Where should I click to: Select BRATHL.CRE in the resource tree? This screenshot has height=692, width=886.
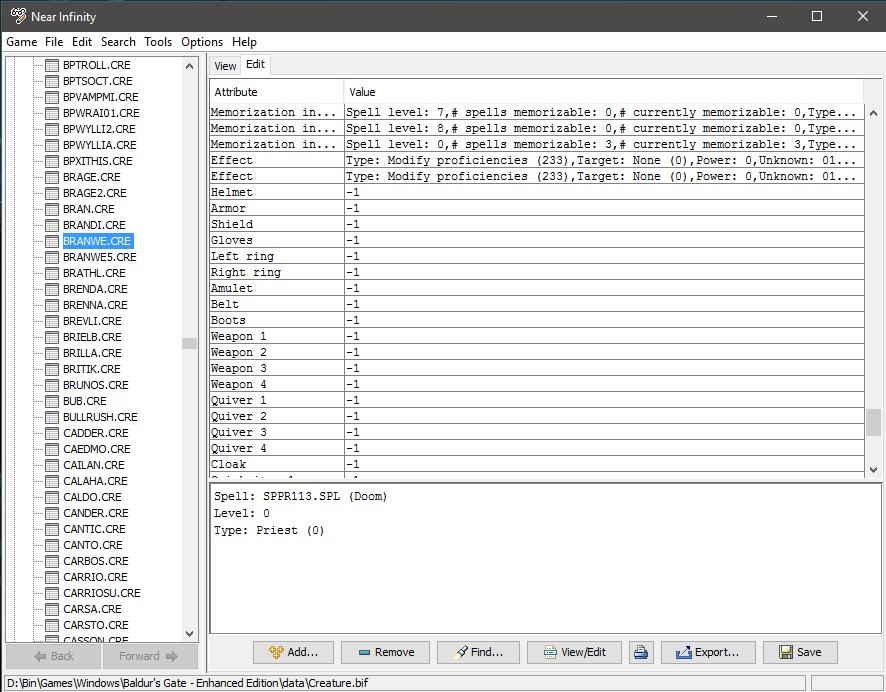coord(94,273)
